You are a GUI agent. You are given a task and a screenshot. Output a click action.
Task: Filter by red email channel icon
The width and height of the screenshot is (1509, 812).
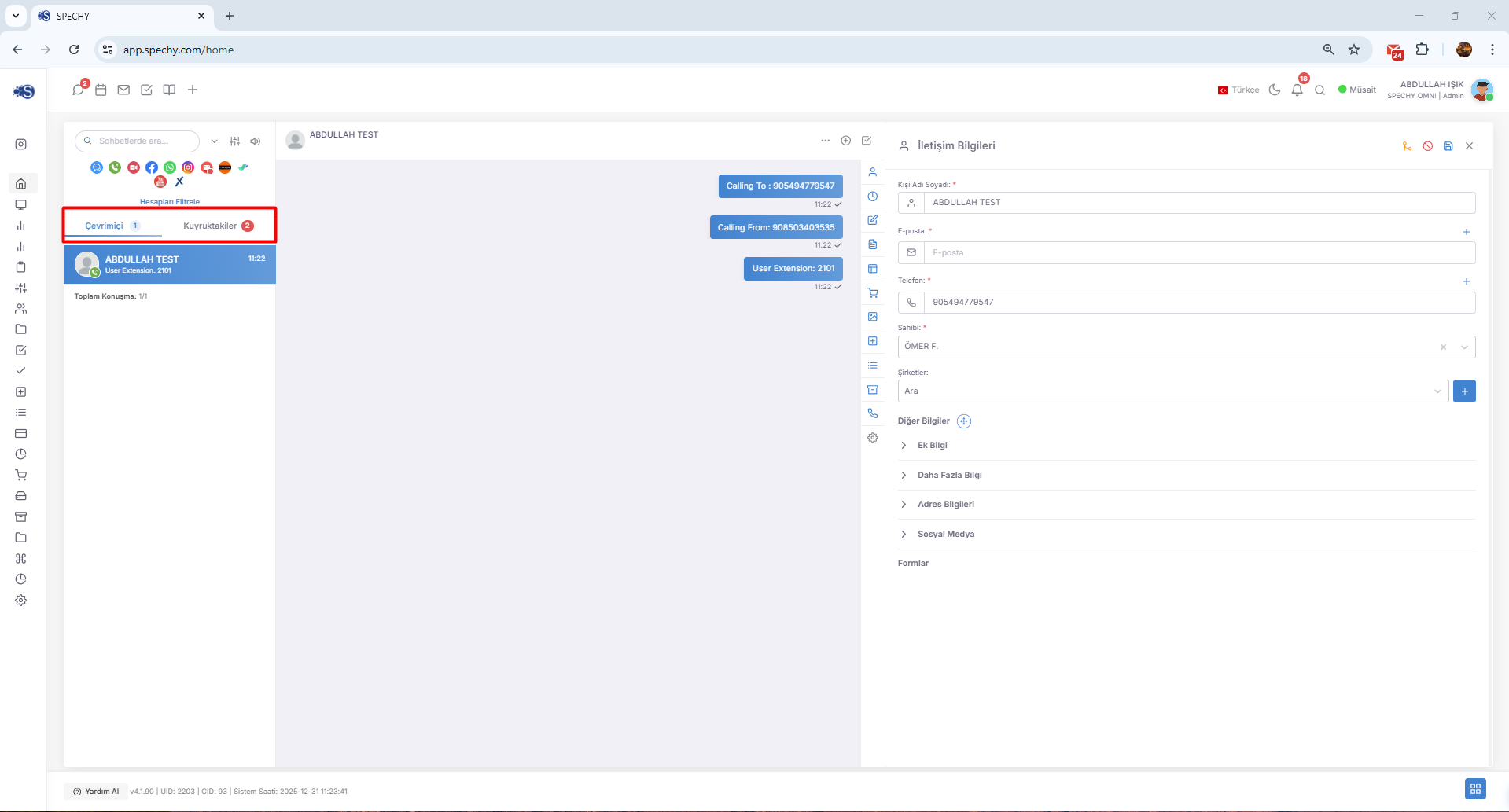click(x=207, y=167)
